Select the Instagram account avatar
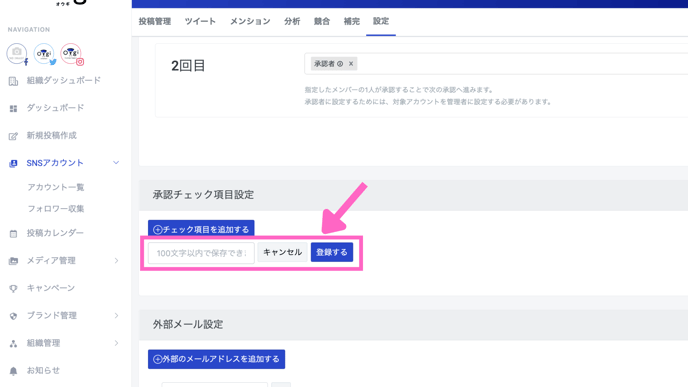Viewport: 688px width, 387px height. pyautogui.click(x=71, y=54)
